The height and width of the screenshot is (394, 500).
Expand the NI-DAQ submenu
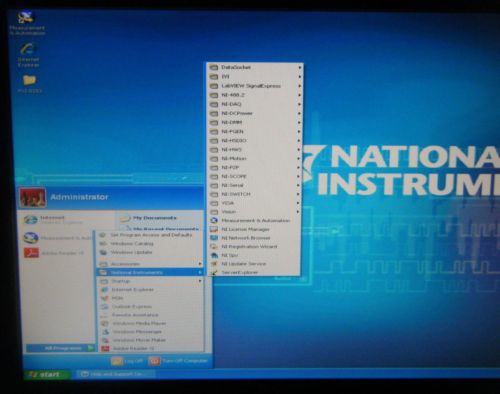(x=255, y=104)
